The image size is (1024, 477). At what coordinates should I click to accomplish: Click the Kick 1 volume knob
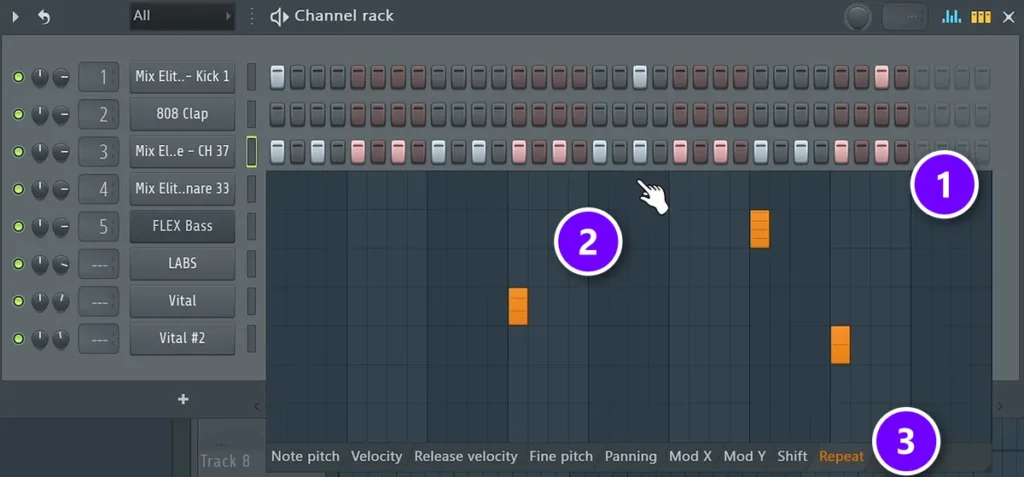pyautogui.click(x=61, y=77)
